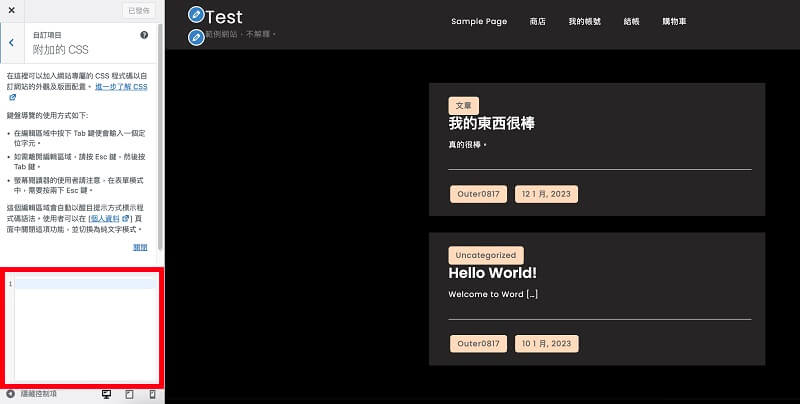The height and width of the screenshot is (404, 800).
Task: Open the help question mark icon
Action: [x=144, y=35]
